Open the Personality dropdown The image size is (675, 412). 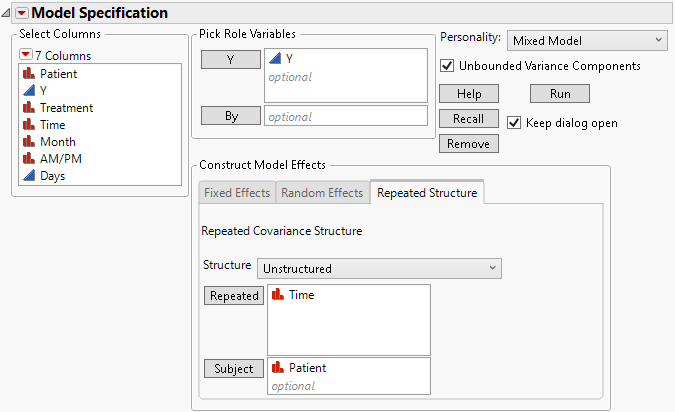click(586, 40)
